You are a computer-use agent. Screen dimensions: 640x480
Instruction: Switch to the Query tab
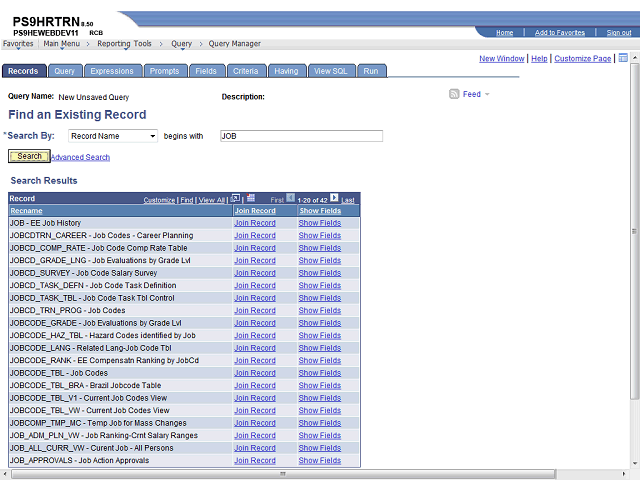[x=65, y=71]
